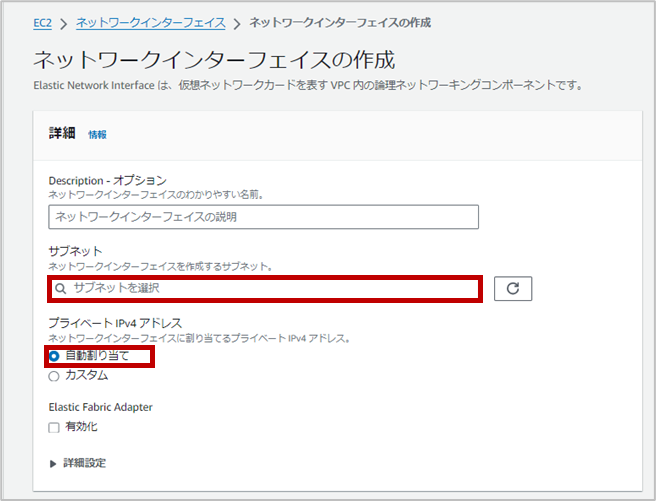This screenshot has width=656, height=501.
Task: Click the search magnifier in subnet field
Action: coord(61,289)
